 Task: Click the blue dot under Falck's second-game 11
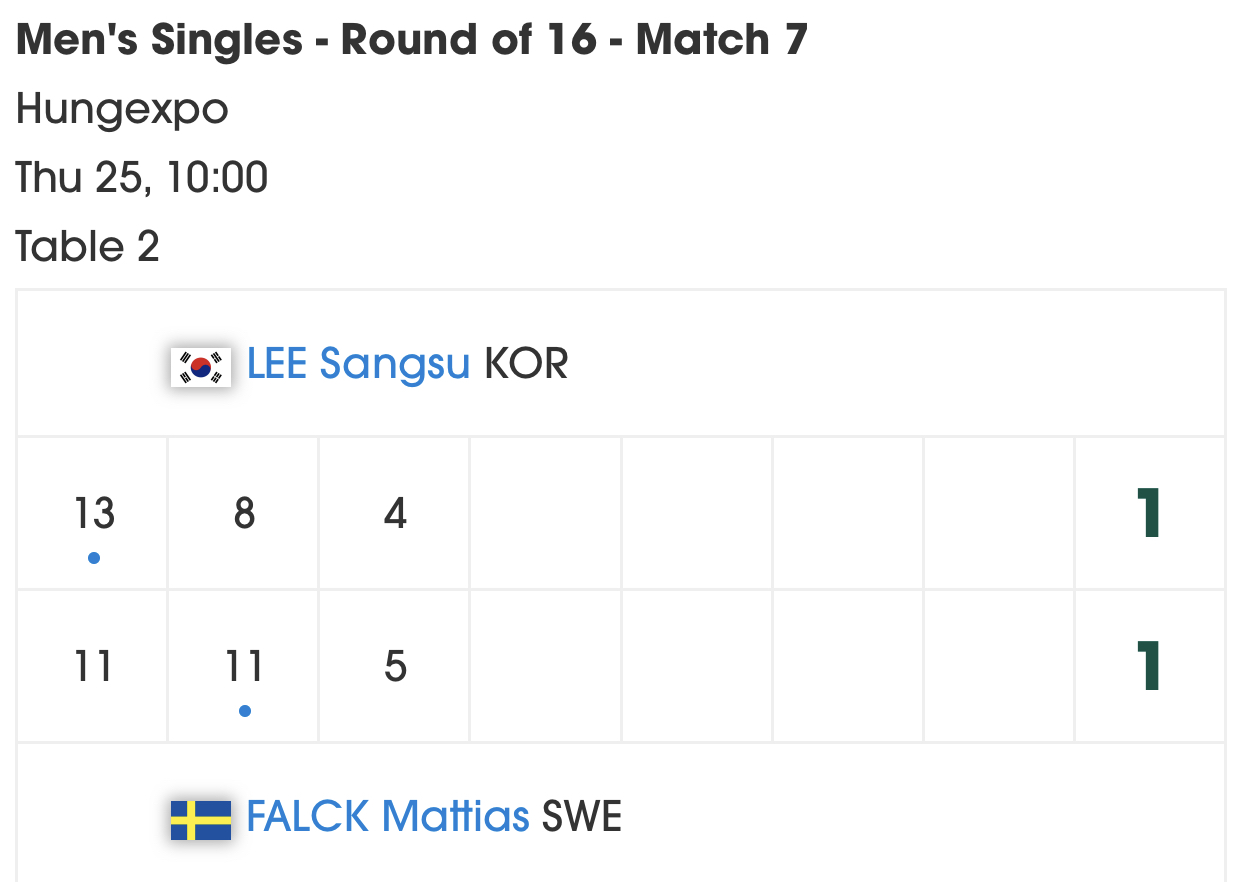(245, 711)
